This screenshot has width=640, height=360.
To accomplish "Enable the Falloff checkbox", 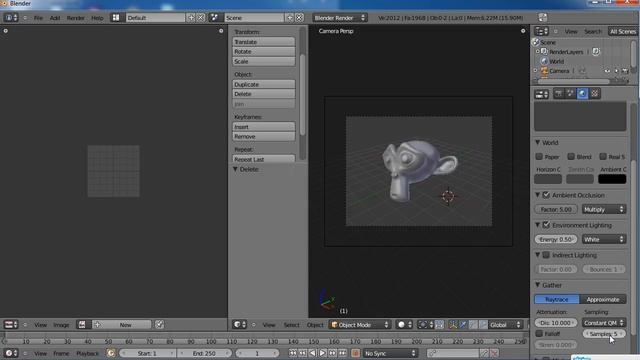I will [539, 333].
